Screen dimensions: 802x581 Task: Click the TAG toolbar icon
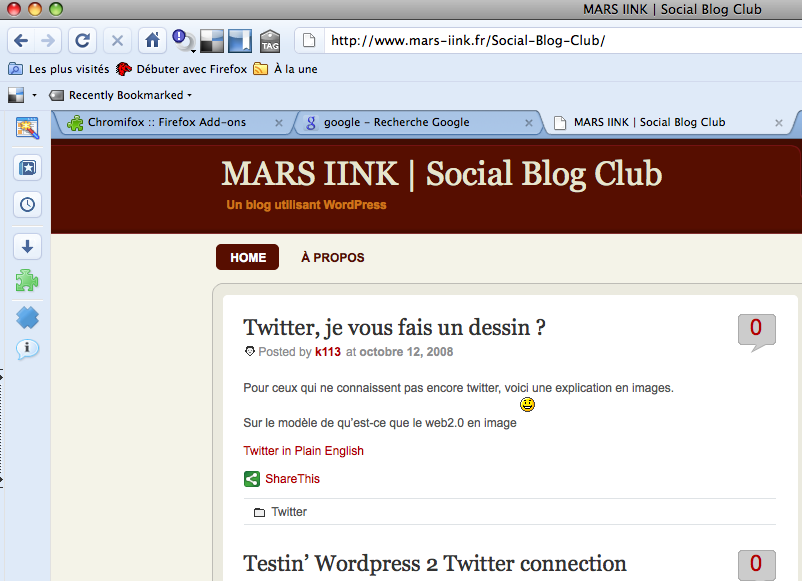tap(270, 41)
